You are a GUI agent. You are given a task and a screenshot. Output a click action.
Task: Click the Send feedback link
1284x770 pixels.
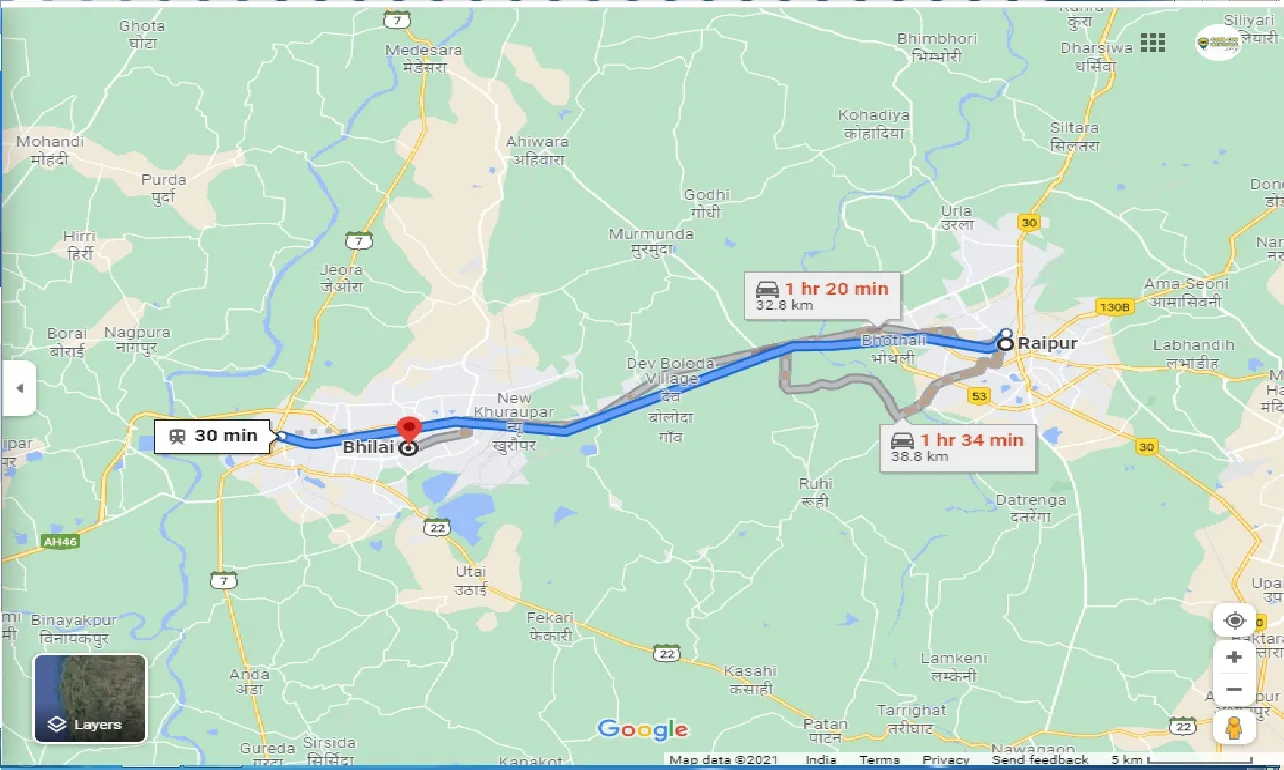[1039, 760]
